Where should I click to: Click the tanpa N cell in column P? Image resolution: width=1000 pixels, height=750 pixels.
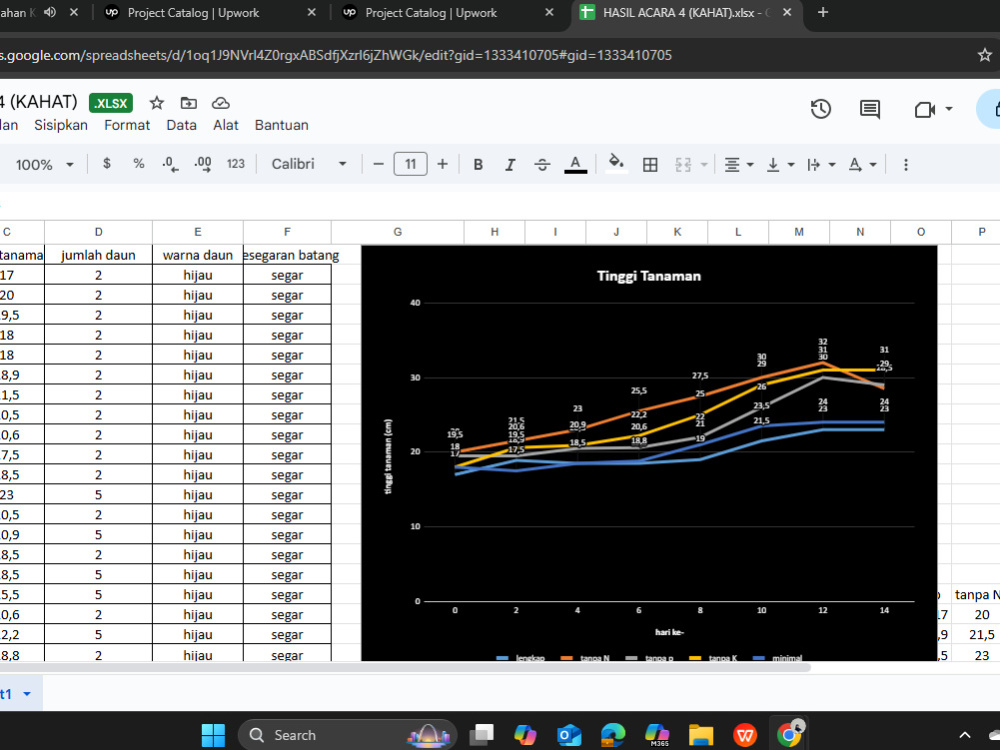976,594
